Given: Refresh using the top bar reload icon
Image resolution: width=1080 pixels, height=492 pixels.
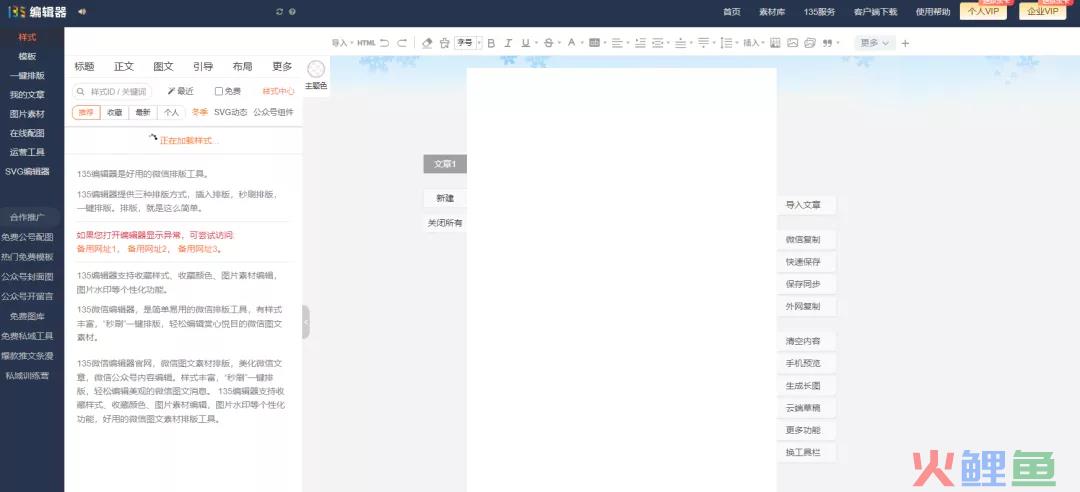Looking at the screenshot, I should pyautogui.click(x=279, y=12).
